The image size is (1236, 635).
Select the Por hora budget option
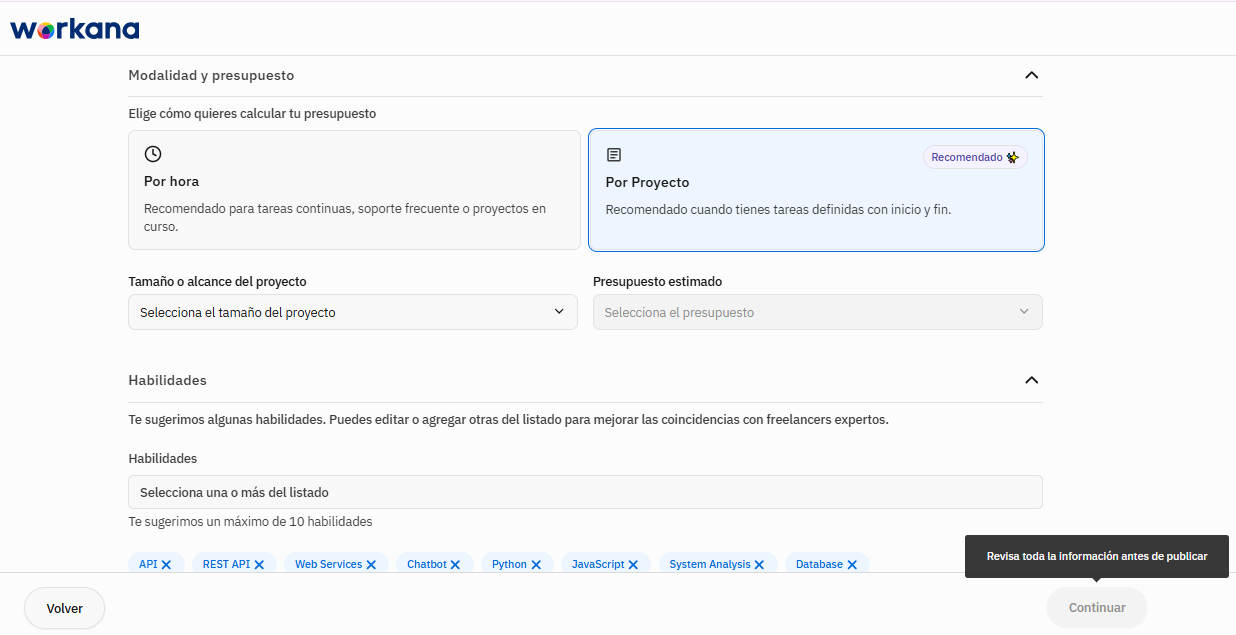pyautogui.click(x=354, y=190)
